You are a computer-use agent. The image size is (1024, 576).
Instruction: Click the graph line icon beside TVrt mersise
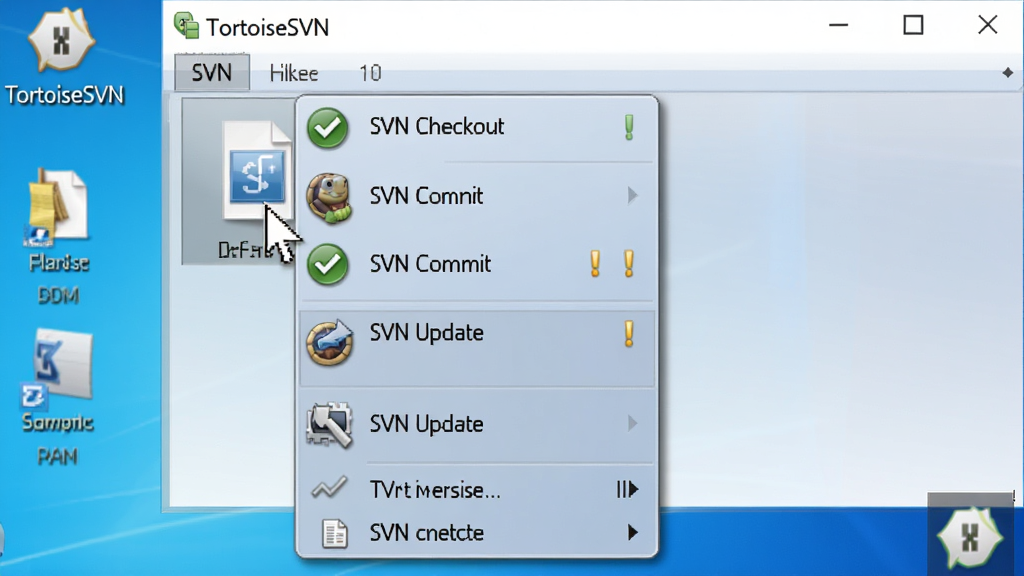(x=329, y=488)
